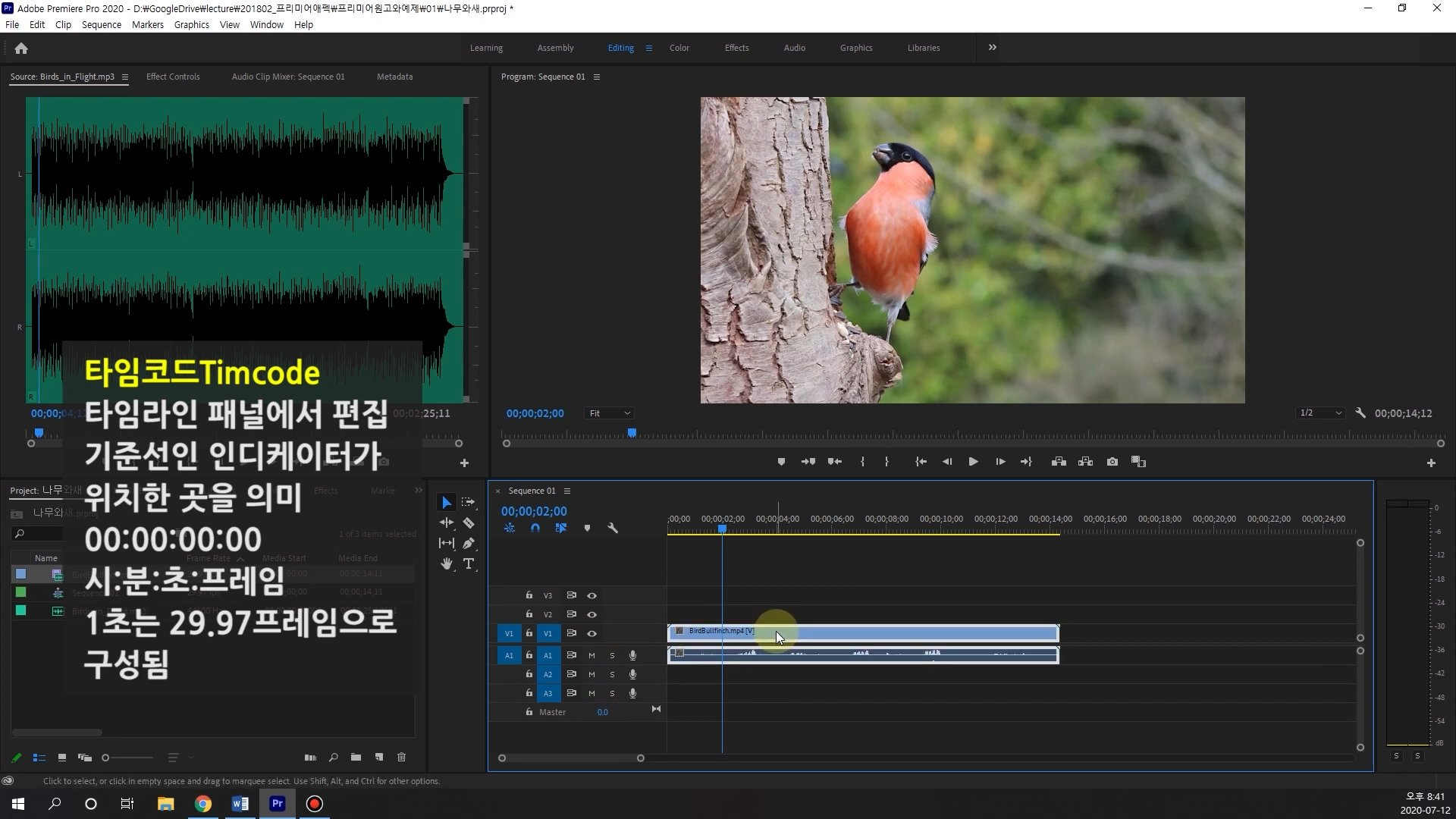Switch Project panel to List view
The image size is (1456, 819).
(x=39, y=758)
